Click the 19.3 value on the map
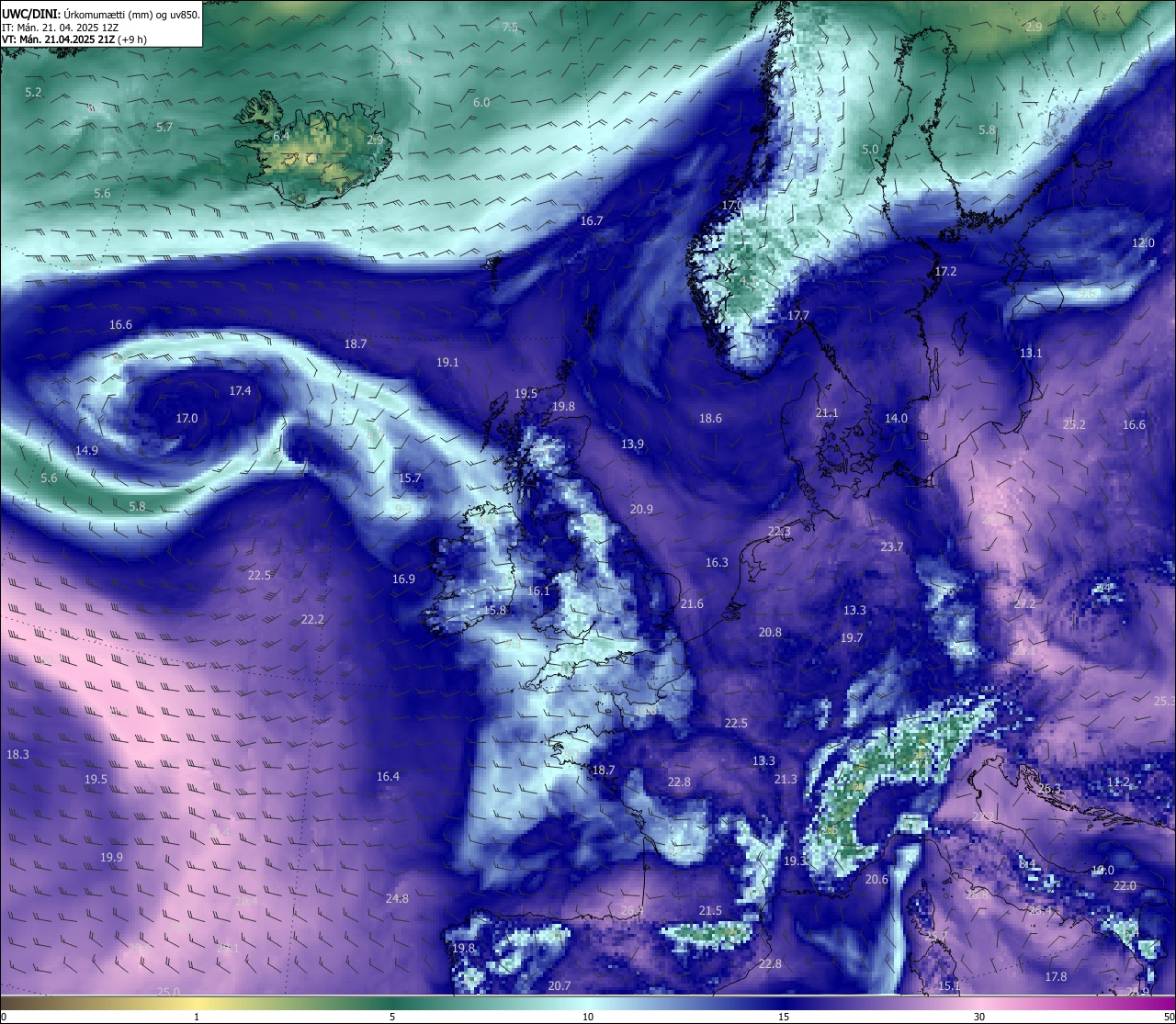Viewport: 1176px width, 1024px height. (795, 861)
